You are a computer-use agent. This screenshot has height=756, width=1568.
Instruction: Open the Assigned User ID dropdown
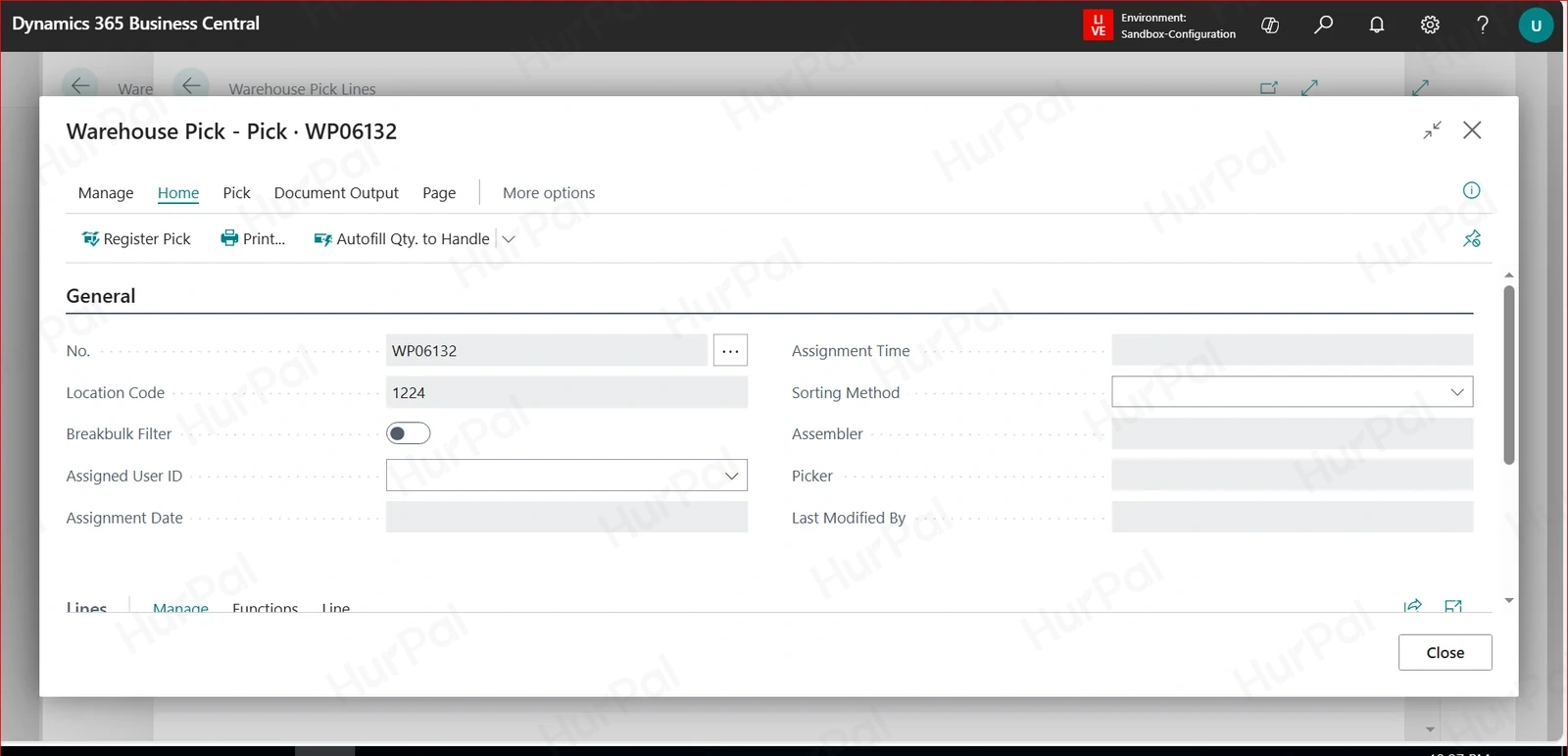pyautogui.click(x=732, y=476)
